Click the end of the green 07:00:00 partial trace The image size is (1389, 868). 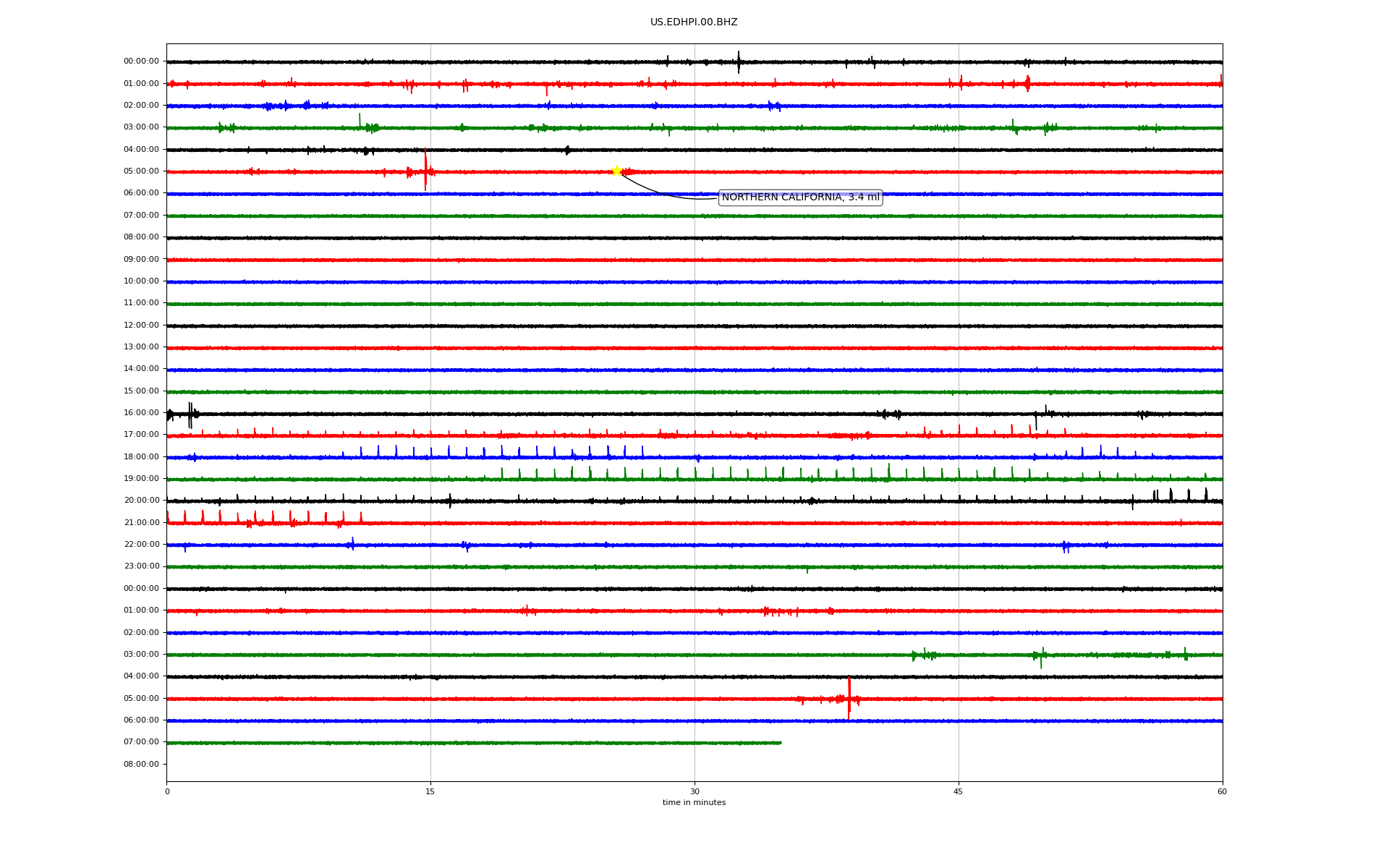(x=780, y=743)
